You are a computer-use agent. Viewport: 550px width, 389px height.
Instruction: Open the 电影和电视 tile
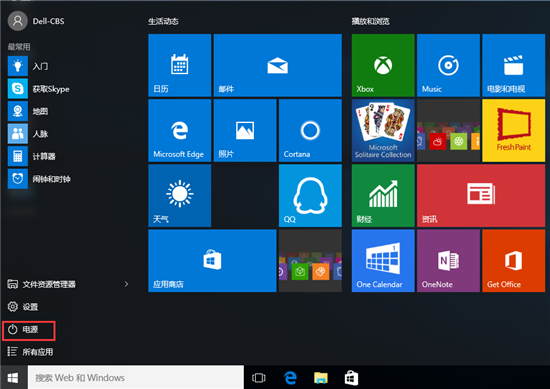click(x=514, y=65)
